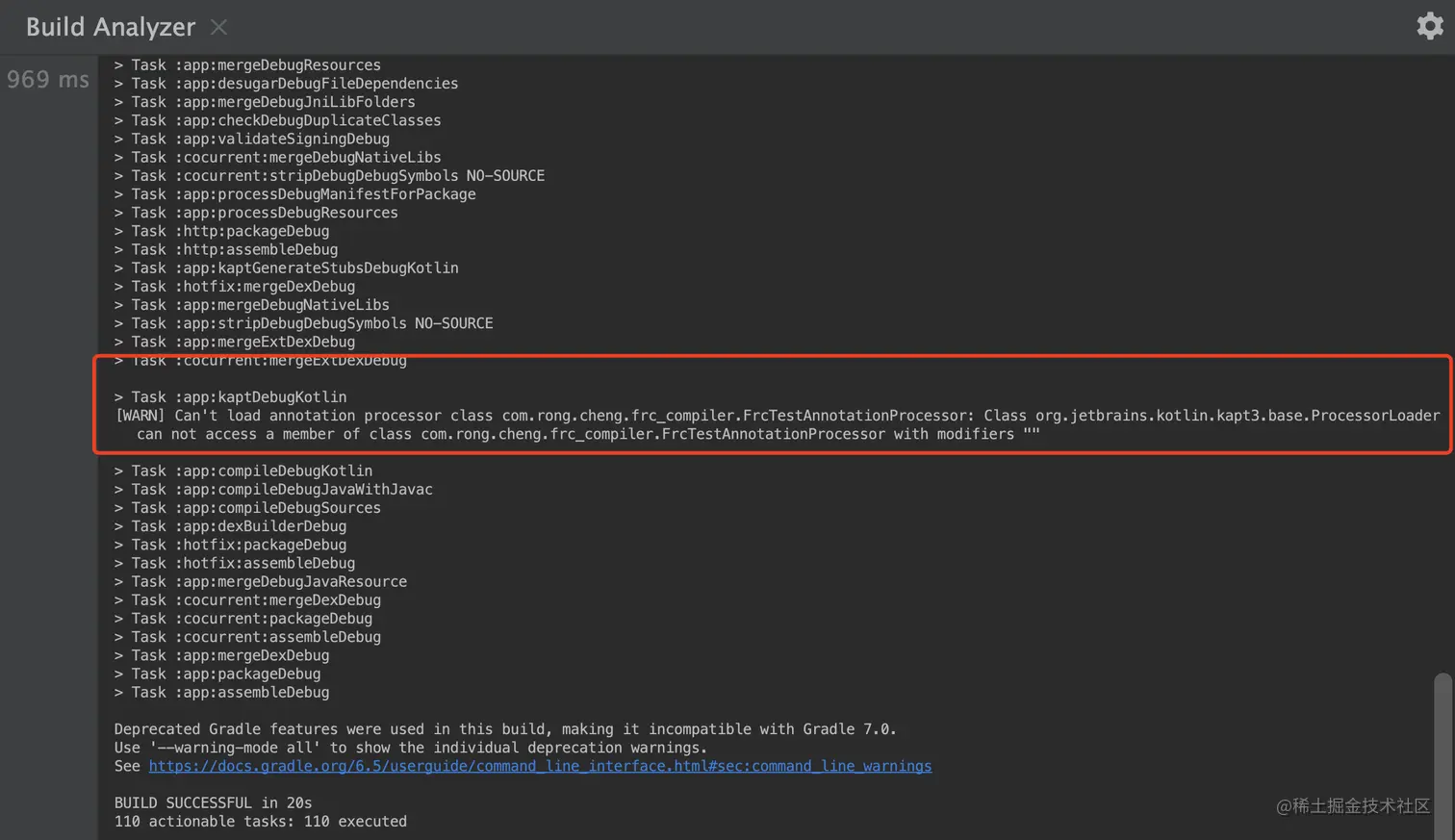Click the 'Deprecated Gradle features were used' line

point(505,729)
